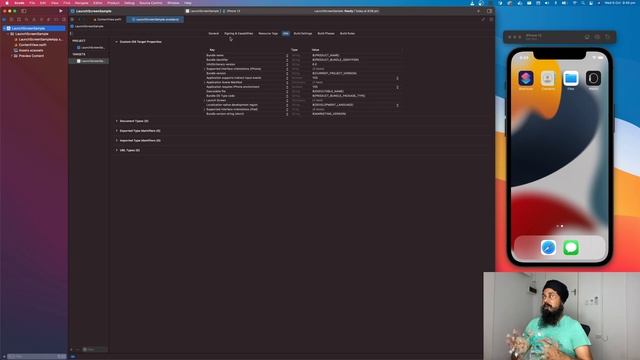Open the LaunchScreenSample scheme selector
This screenshot has width=640, height=360.
tap(202, 11)
